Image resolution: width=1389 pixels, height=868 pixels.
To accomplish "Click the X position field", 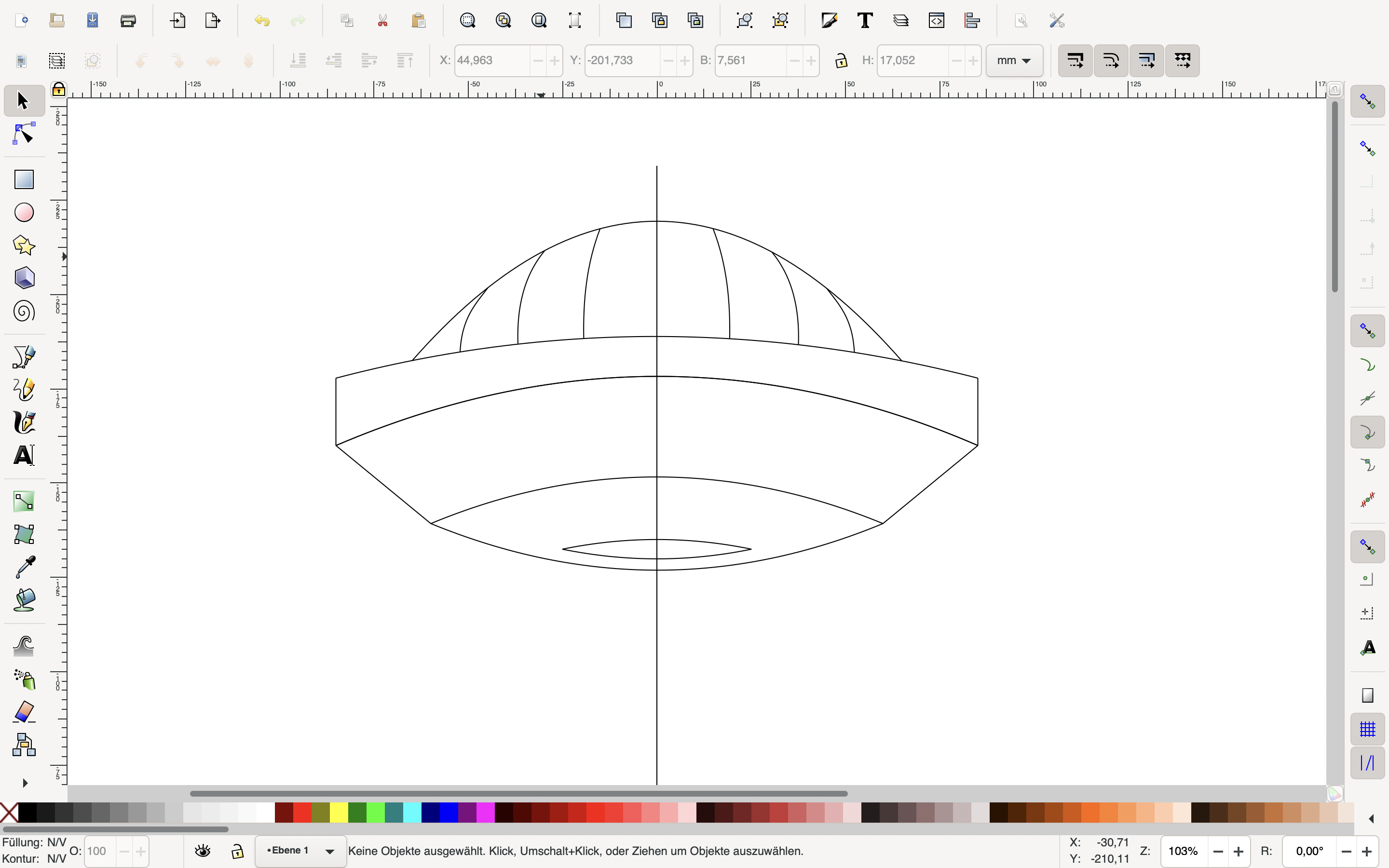I will [492, 60].
